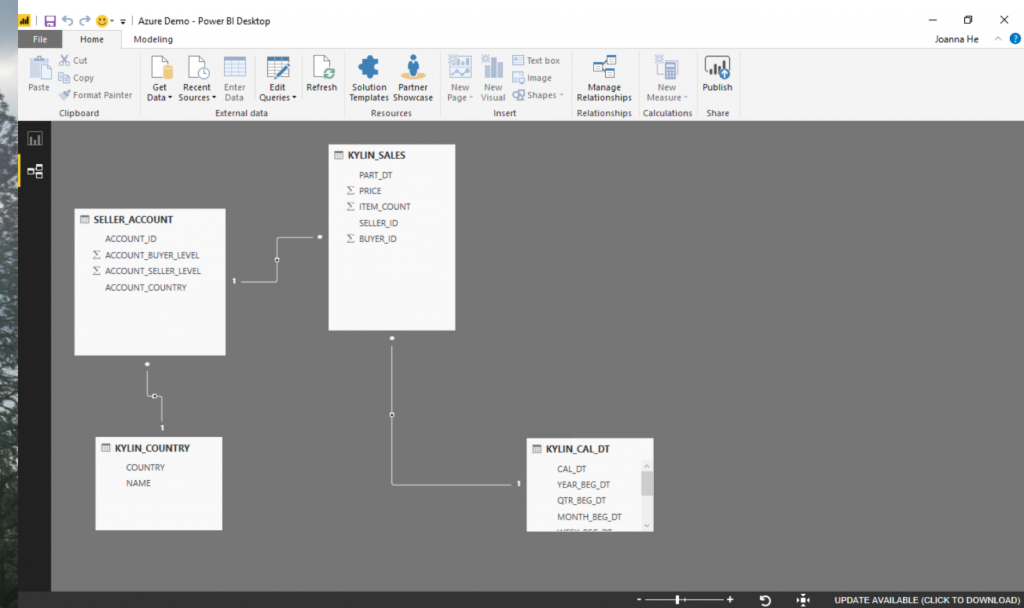Viewport: 1024px width, 608px height.
Task: Insert a New Visual
Action: coord(493,78)
